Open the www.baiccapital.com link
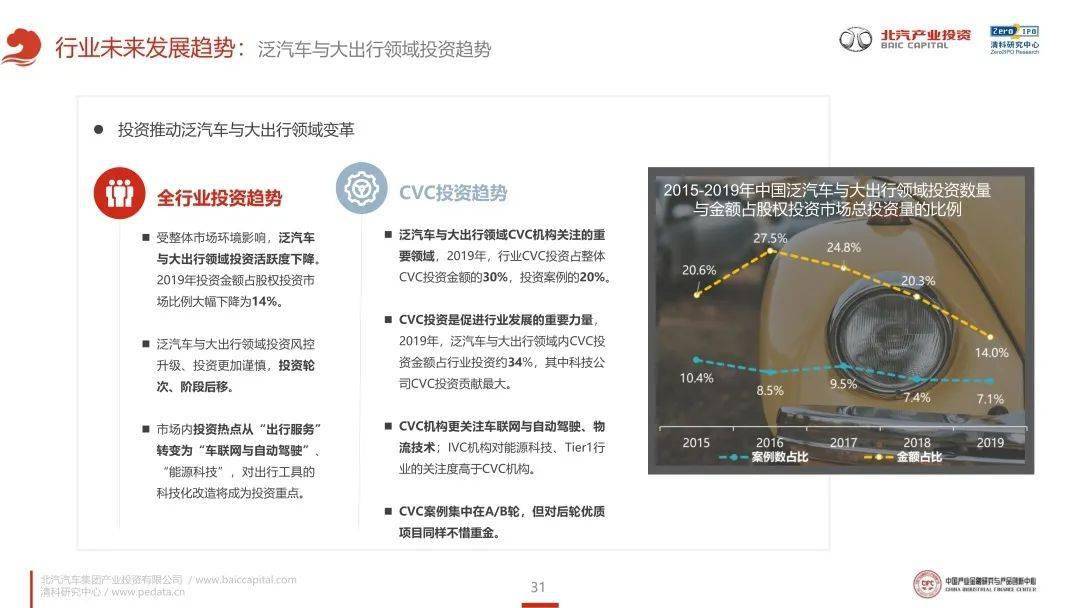 coord(245,579)
